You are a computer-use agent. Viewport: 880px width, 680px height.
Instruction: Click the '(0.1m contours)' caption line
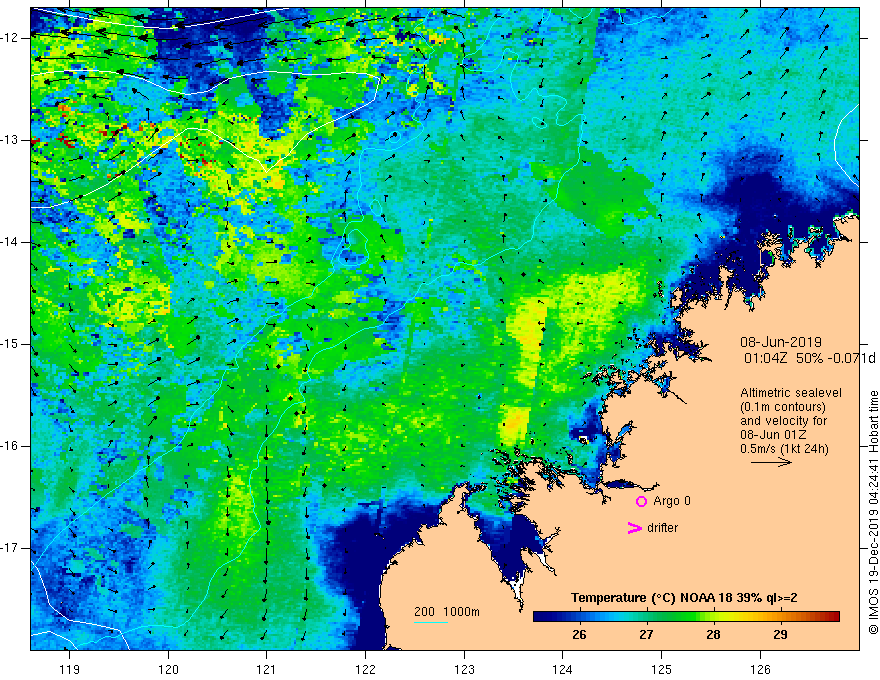(x=782, y=407)
